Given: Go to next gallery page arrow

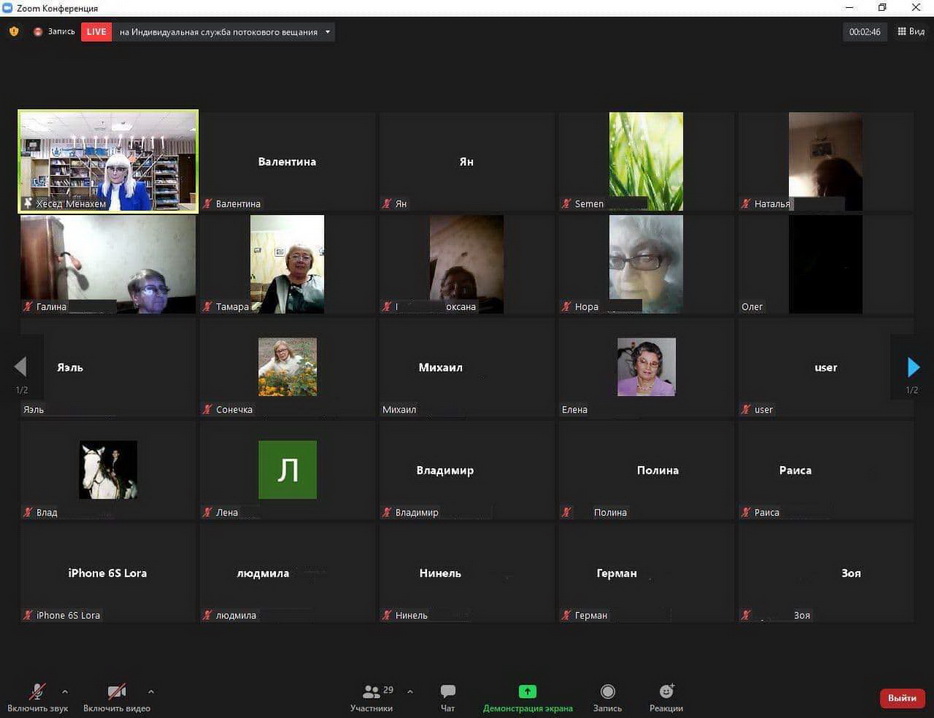Looking at the screenshot, I should 912,367.
